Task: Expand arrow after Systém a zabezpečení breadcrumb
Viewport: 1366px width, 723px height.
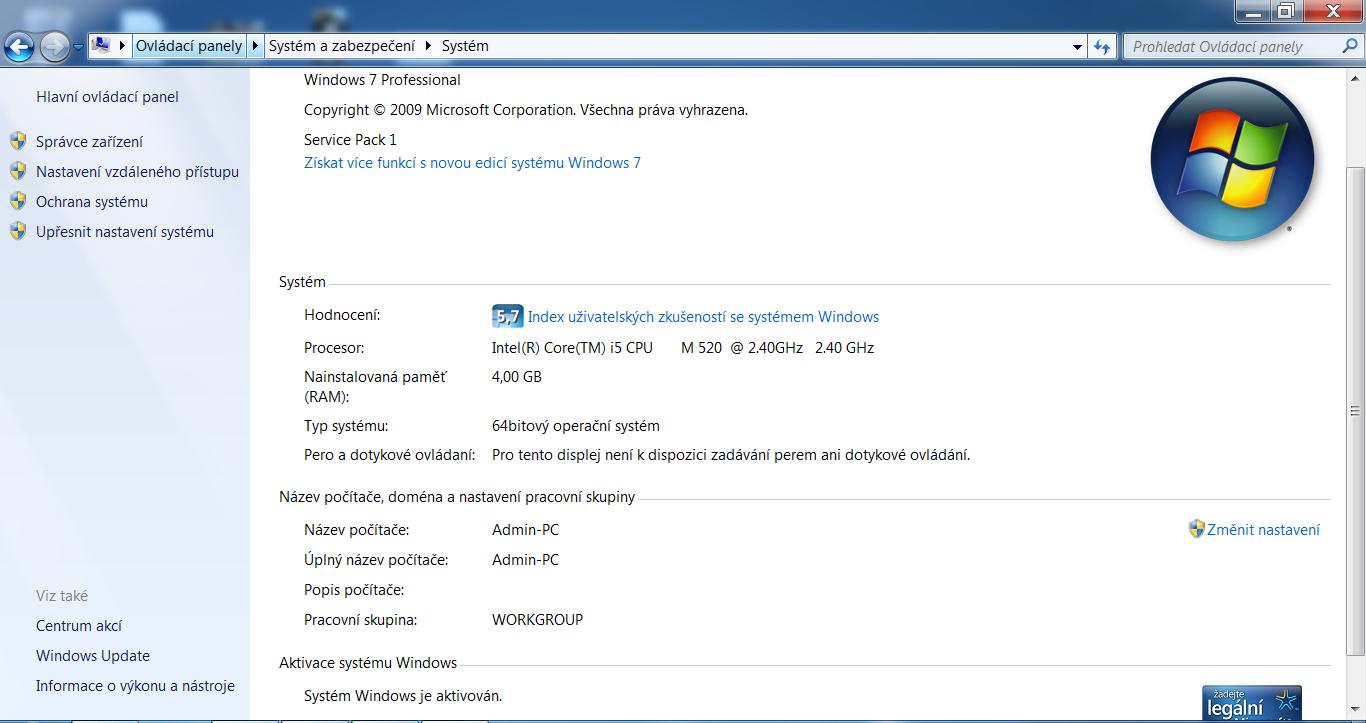Action: click(x=428, y=46)
